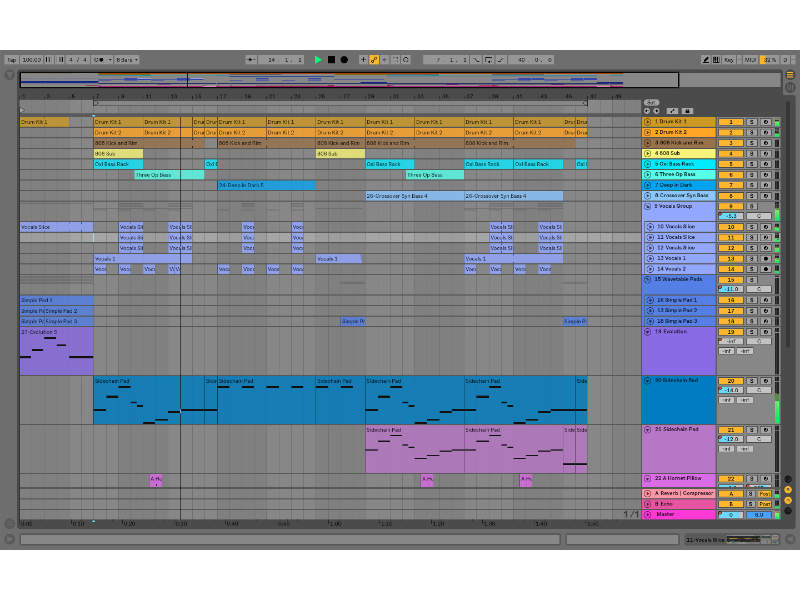Viewport: 800px width, 600px height.
Task: Toggle the MIDI Arrangement Overdub plus icon
Action: click(x=363, y=60)
